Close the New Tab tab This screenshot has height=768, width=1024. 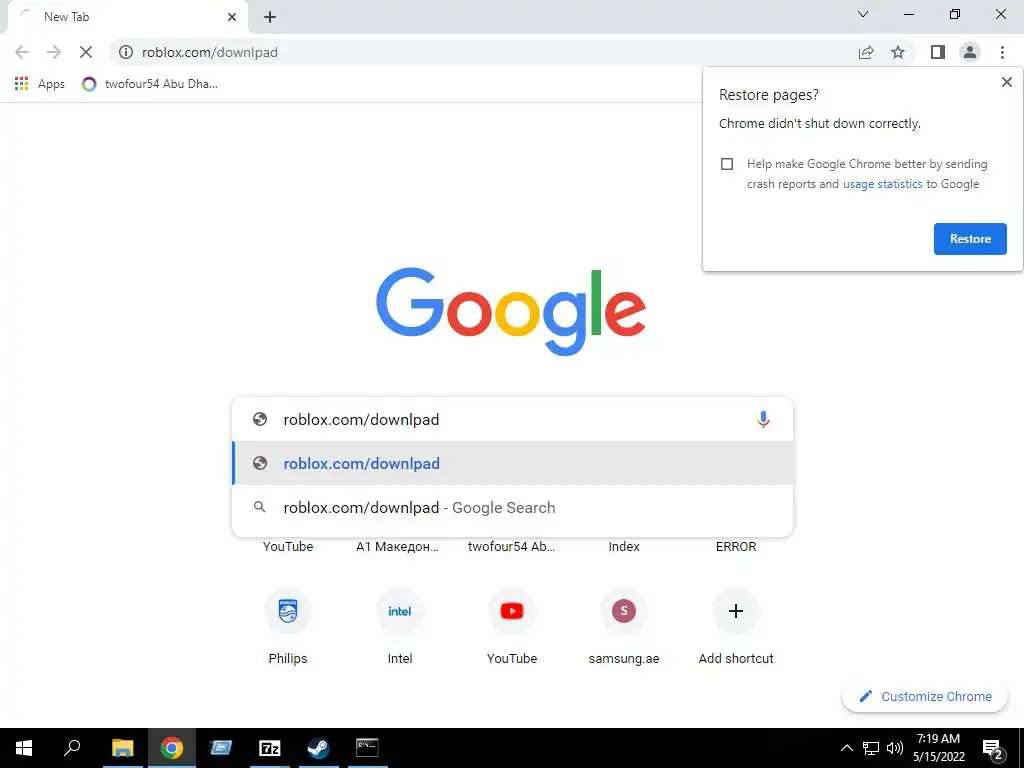tap(232, 17)
